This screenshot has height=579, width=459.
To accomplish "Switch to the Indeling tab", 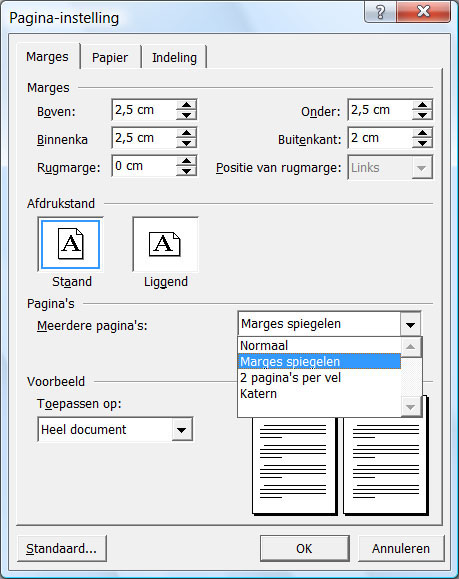I will point(174,58).
